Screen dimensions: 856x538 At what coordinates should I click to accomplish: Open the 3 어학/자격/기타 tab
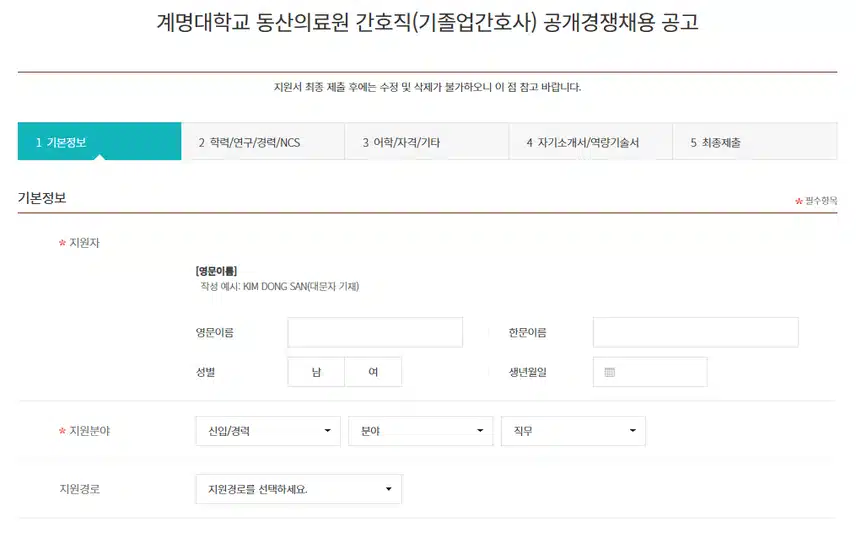coord(427,141)
